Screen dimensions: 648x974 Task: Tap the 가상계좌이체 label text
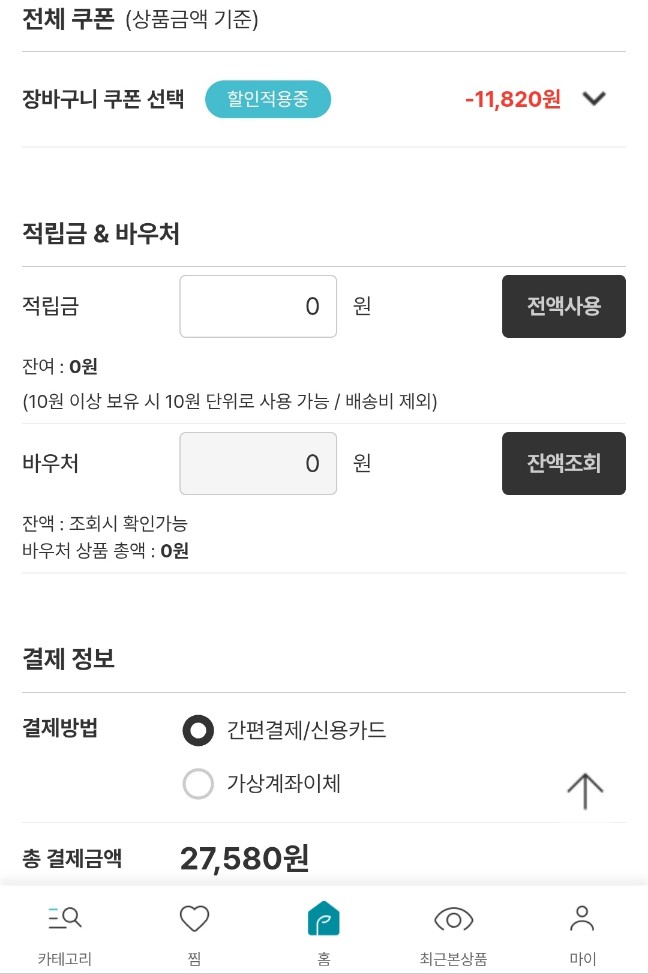[283, 783]
